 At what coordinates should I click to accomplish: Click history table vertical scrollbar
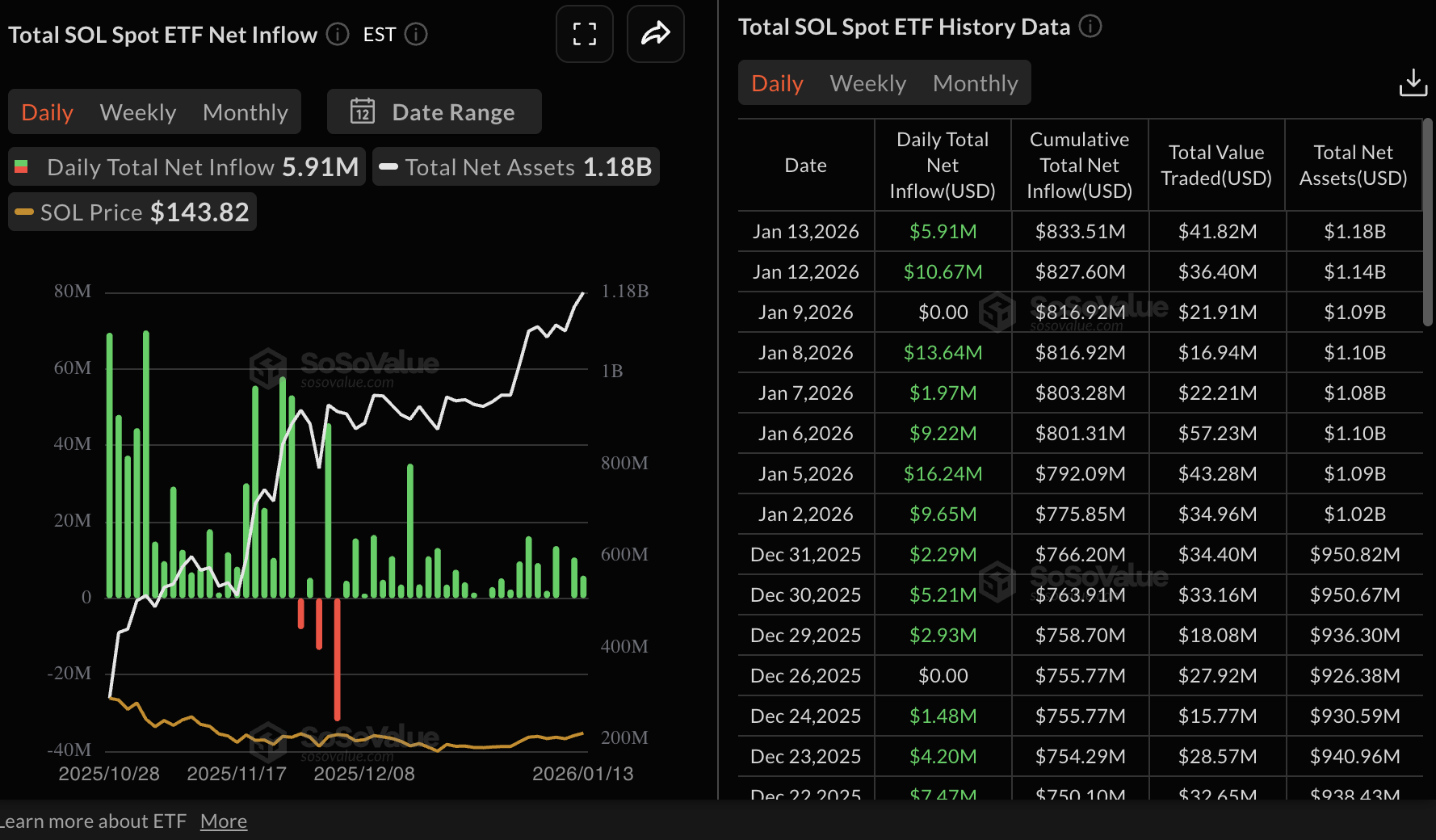point(1427,222)
